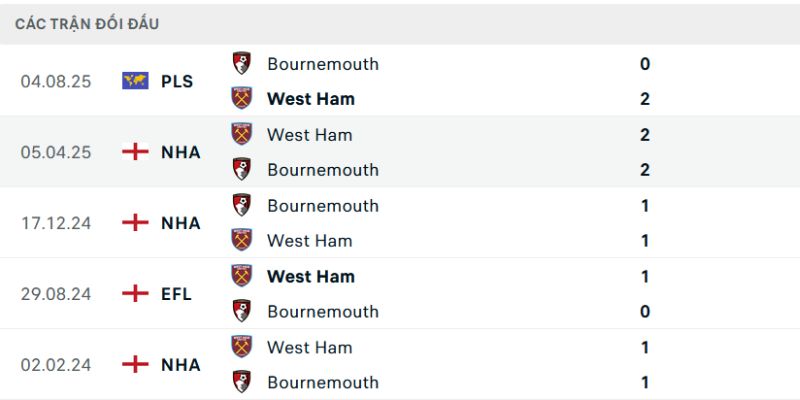Click West Ham crest in 04.08.25 match
Screen dimensions: 800x400
coord(242,98)
